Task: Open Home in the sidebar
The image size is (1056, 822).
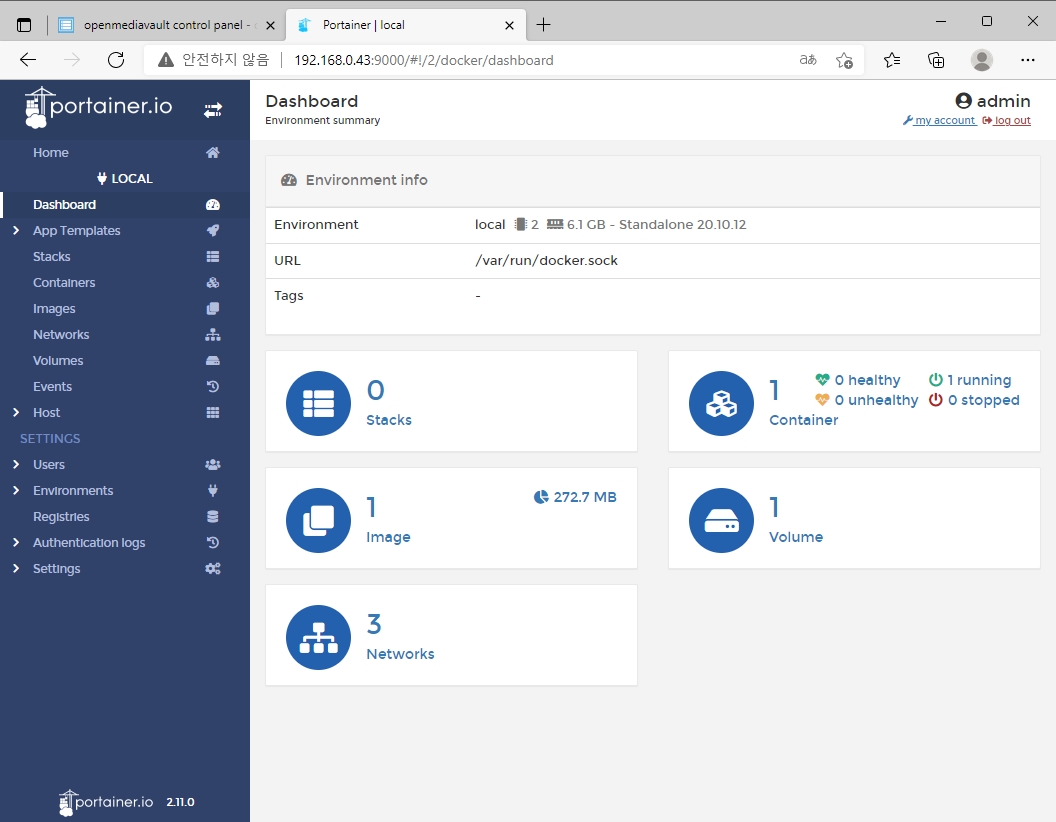Action: coord(51,153)
